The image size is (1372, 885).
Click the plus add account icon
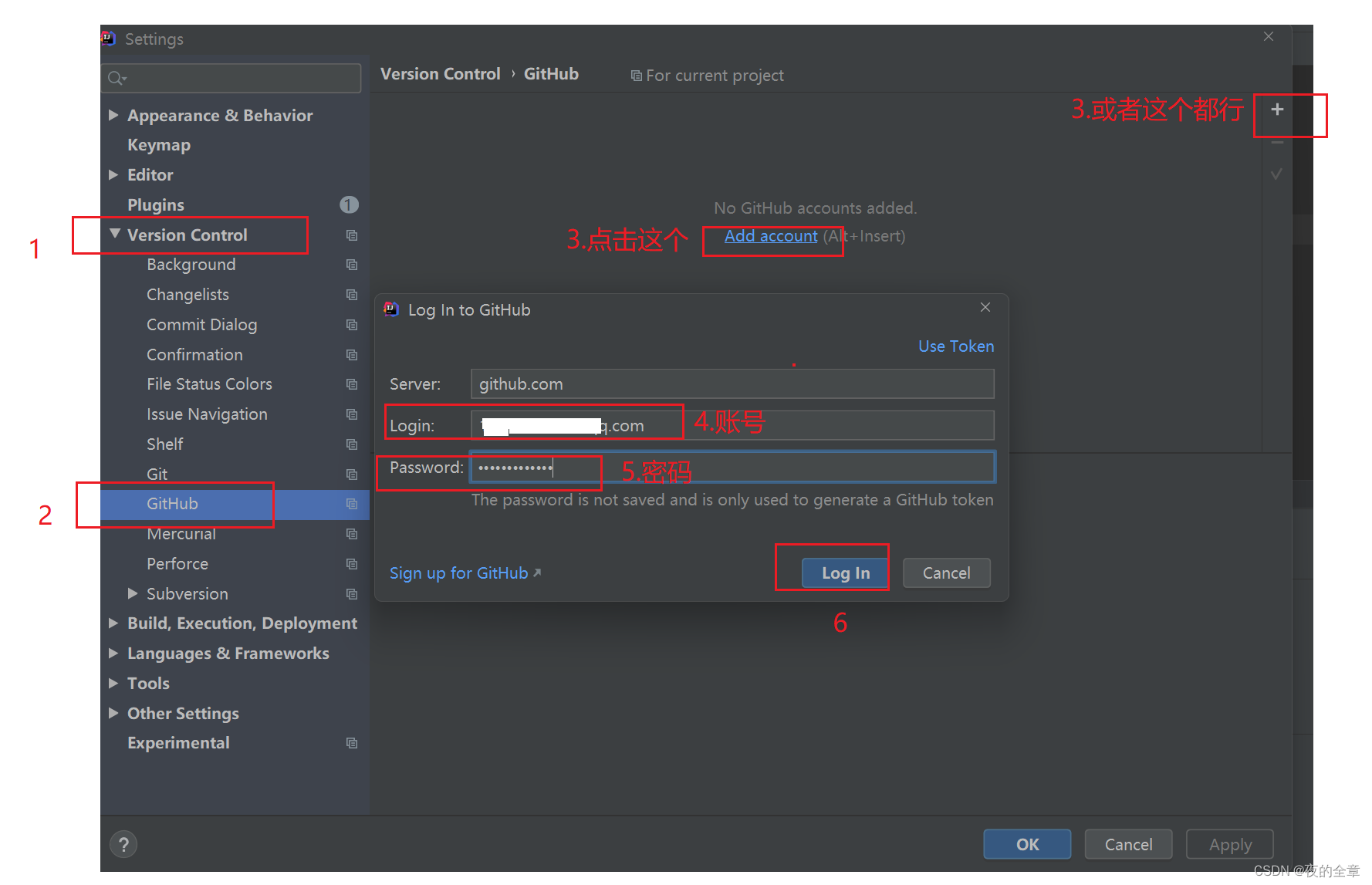[1277, 110]
